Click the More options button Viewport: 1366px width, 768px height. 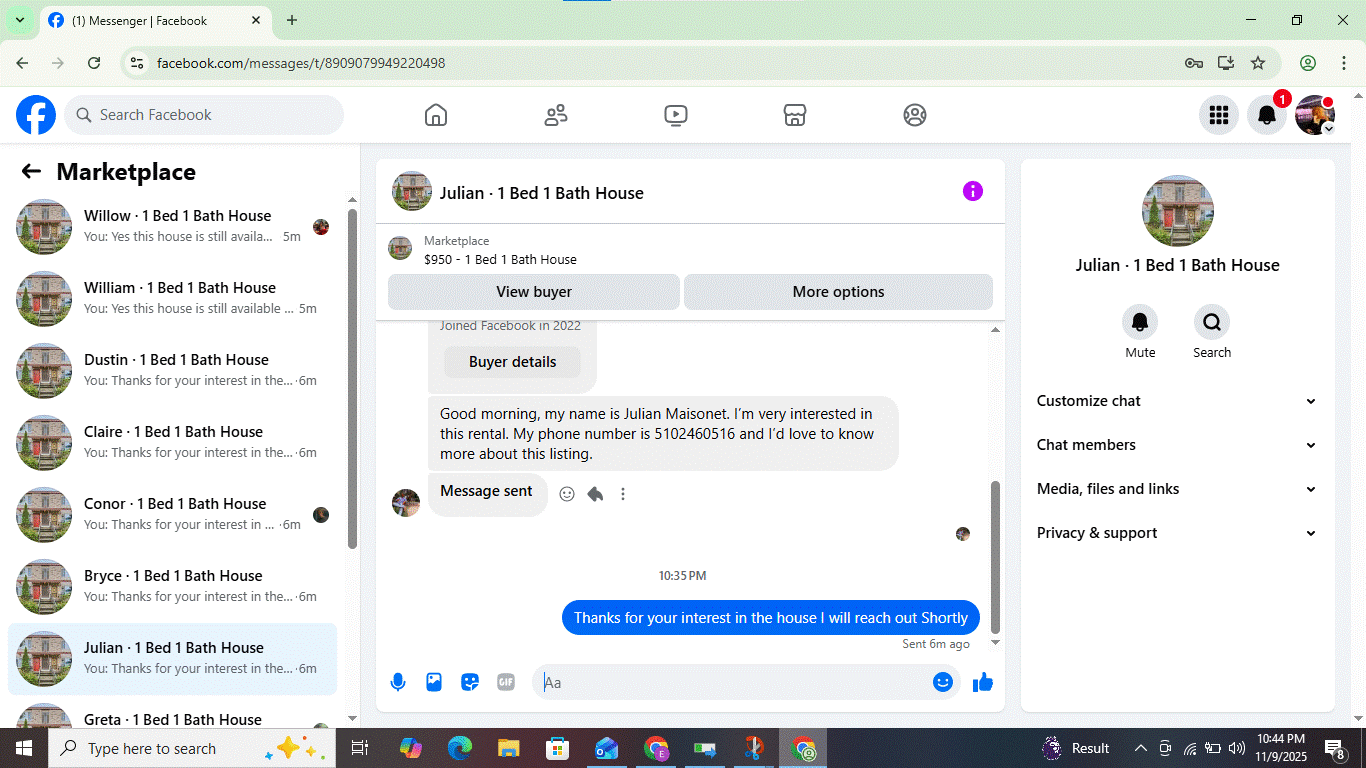838,292
